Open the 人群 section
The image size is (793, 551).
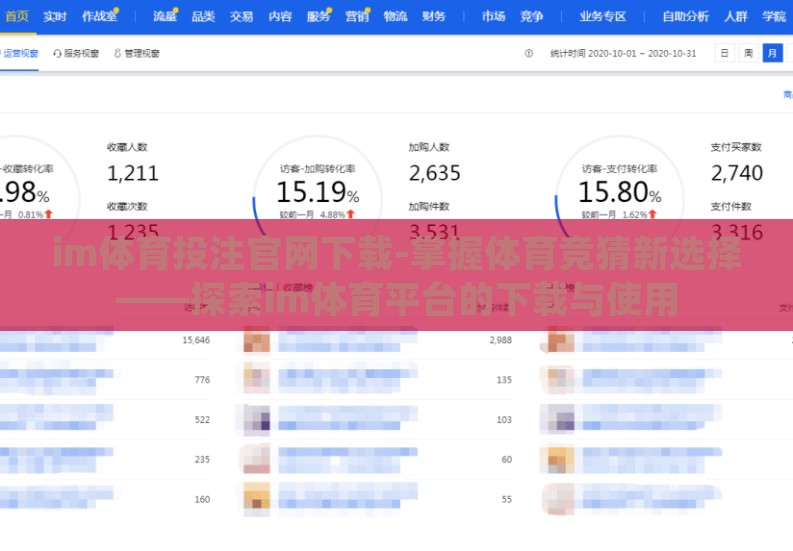coord(736,16)
